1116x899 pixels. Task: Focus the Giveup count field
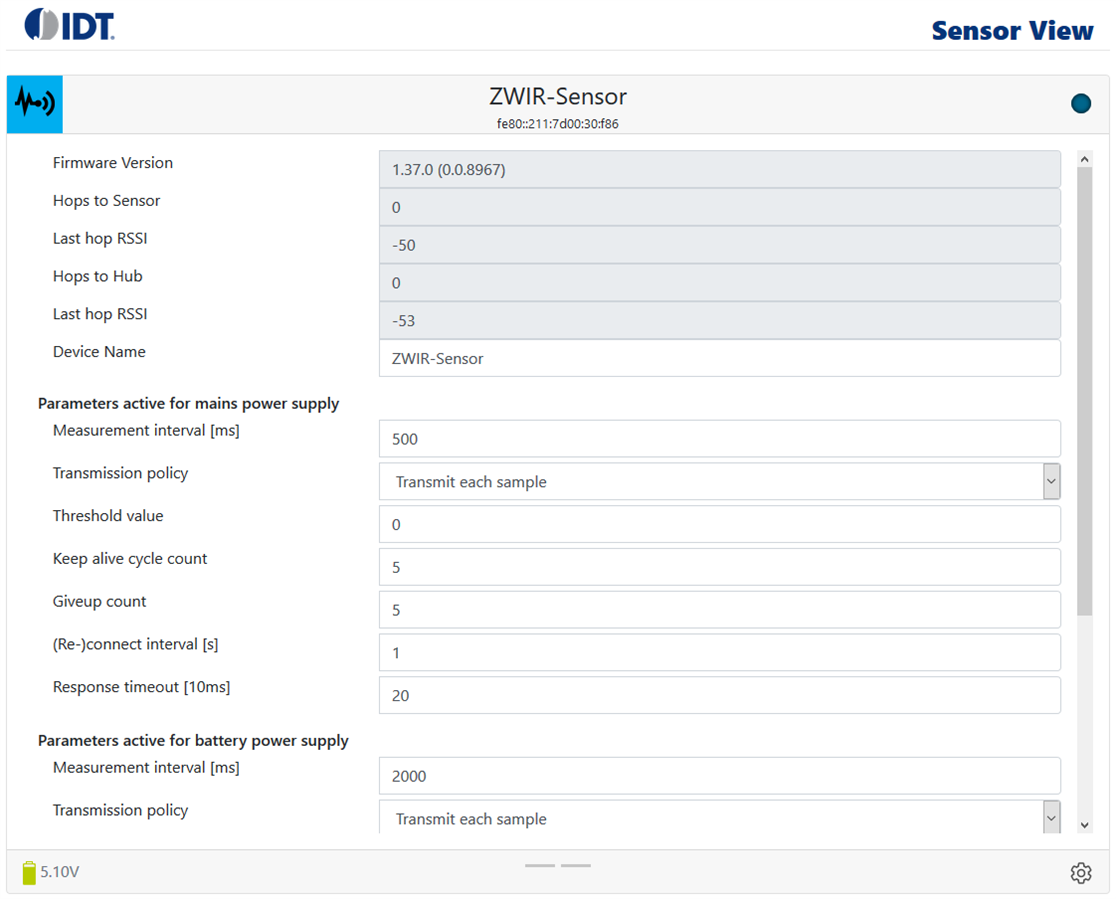click(x=719, y=610)
